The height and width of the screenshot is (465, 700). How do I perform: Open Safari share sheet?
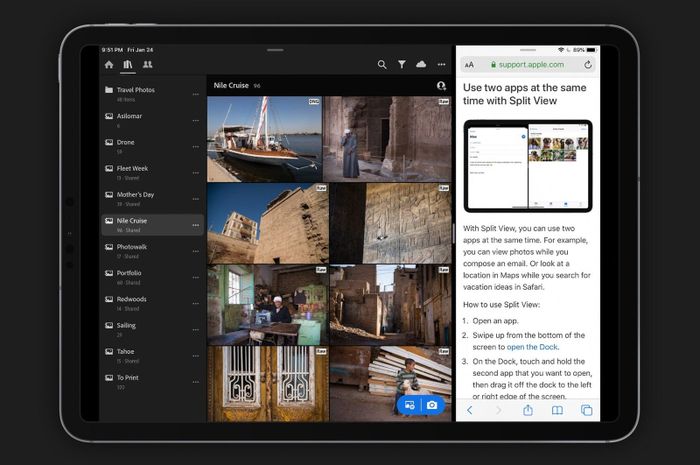click(528, 410)
